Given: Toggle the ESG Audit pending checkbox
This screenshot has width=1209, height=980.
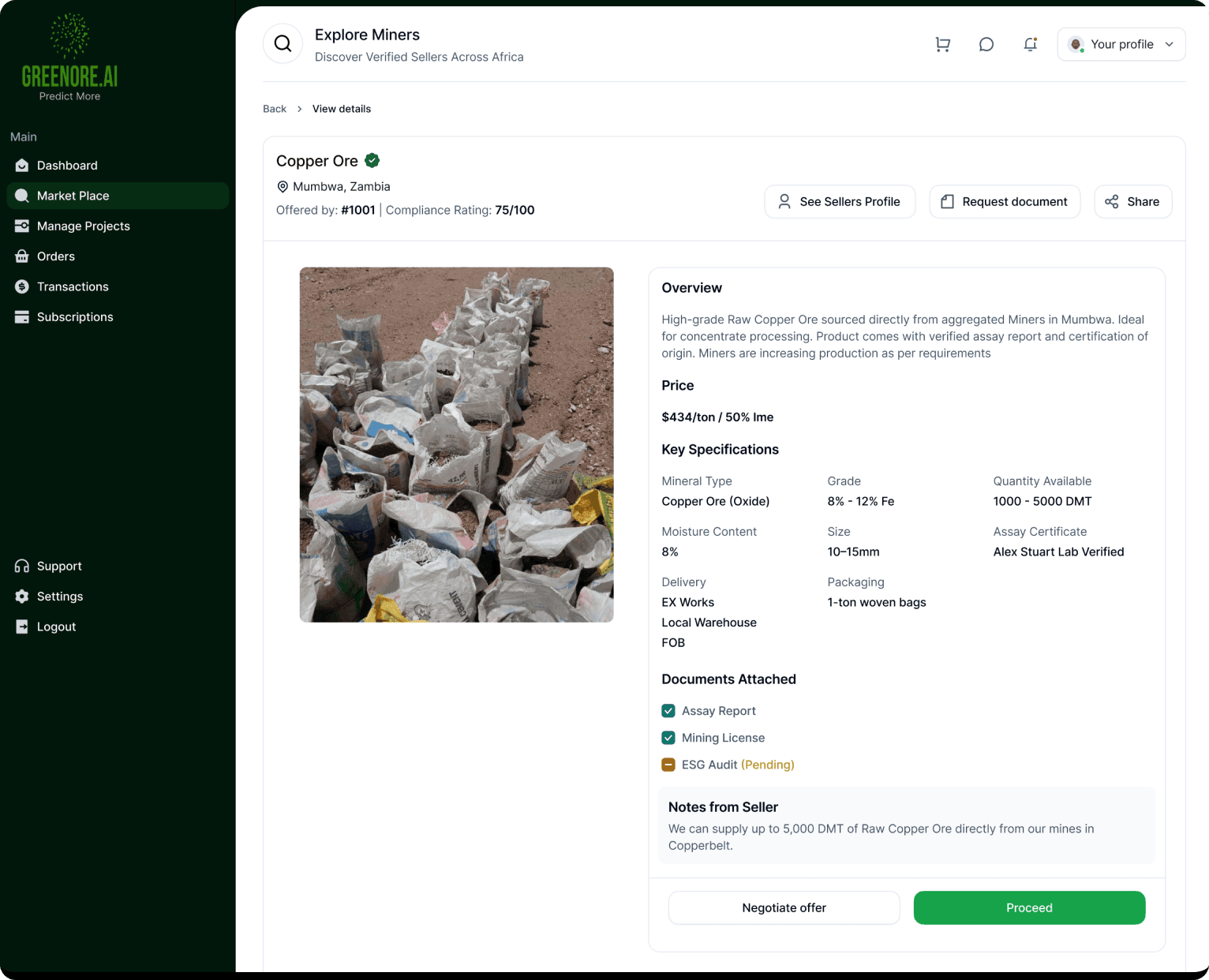Looking at the screenshot, I should (x=668, y=765).
